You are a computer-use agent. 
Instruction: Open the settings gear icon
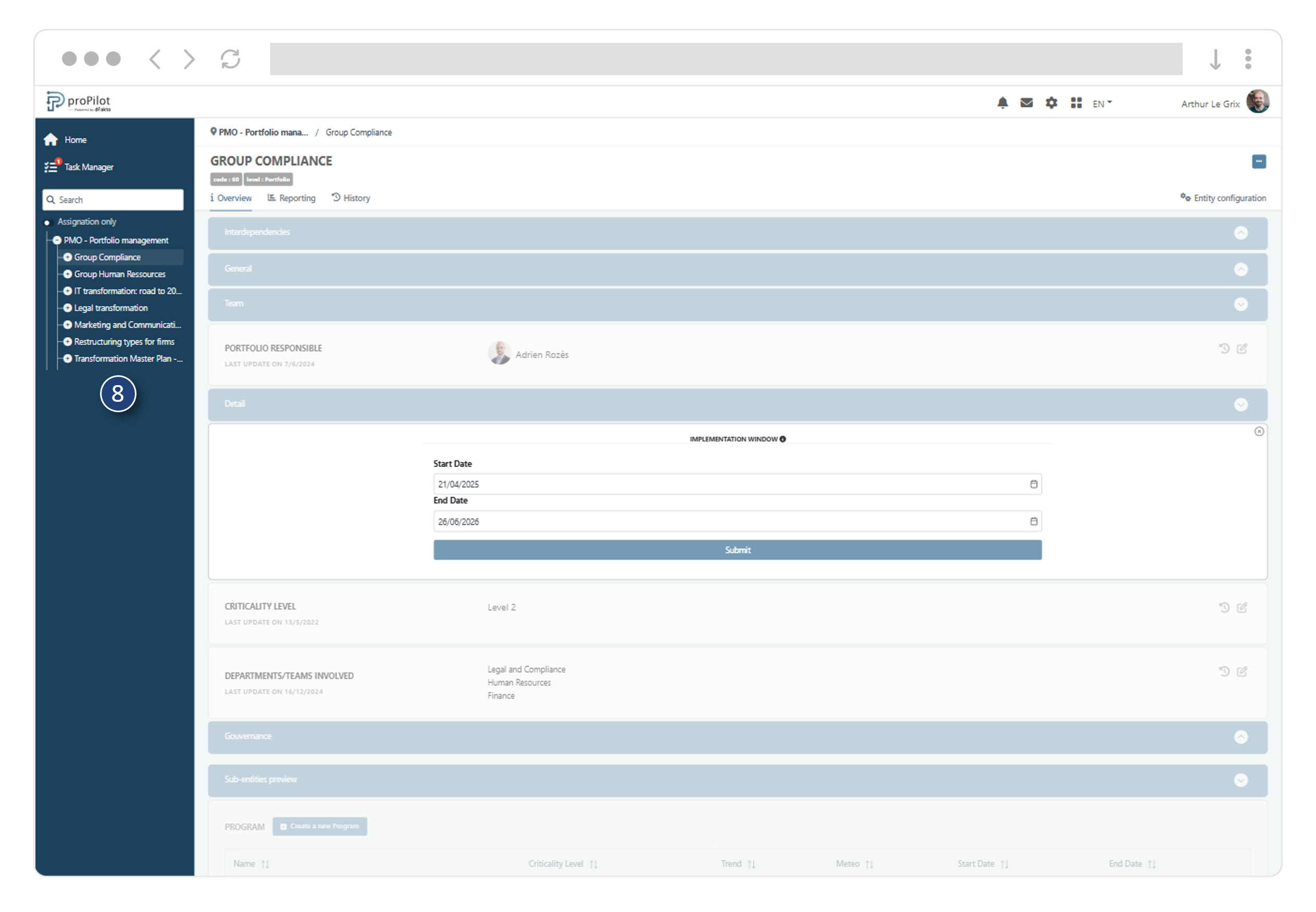click(x=1051, y=103)
